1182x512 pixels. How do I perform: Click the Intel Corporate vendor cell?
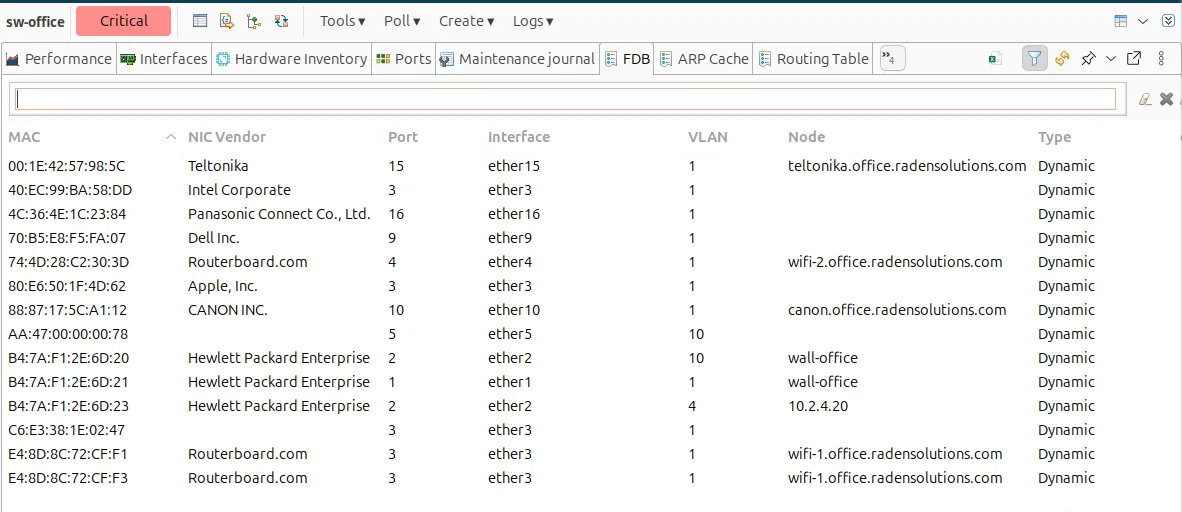pyautogui.click(x=239, y=190)
